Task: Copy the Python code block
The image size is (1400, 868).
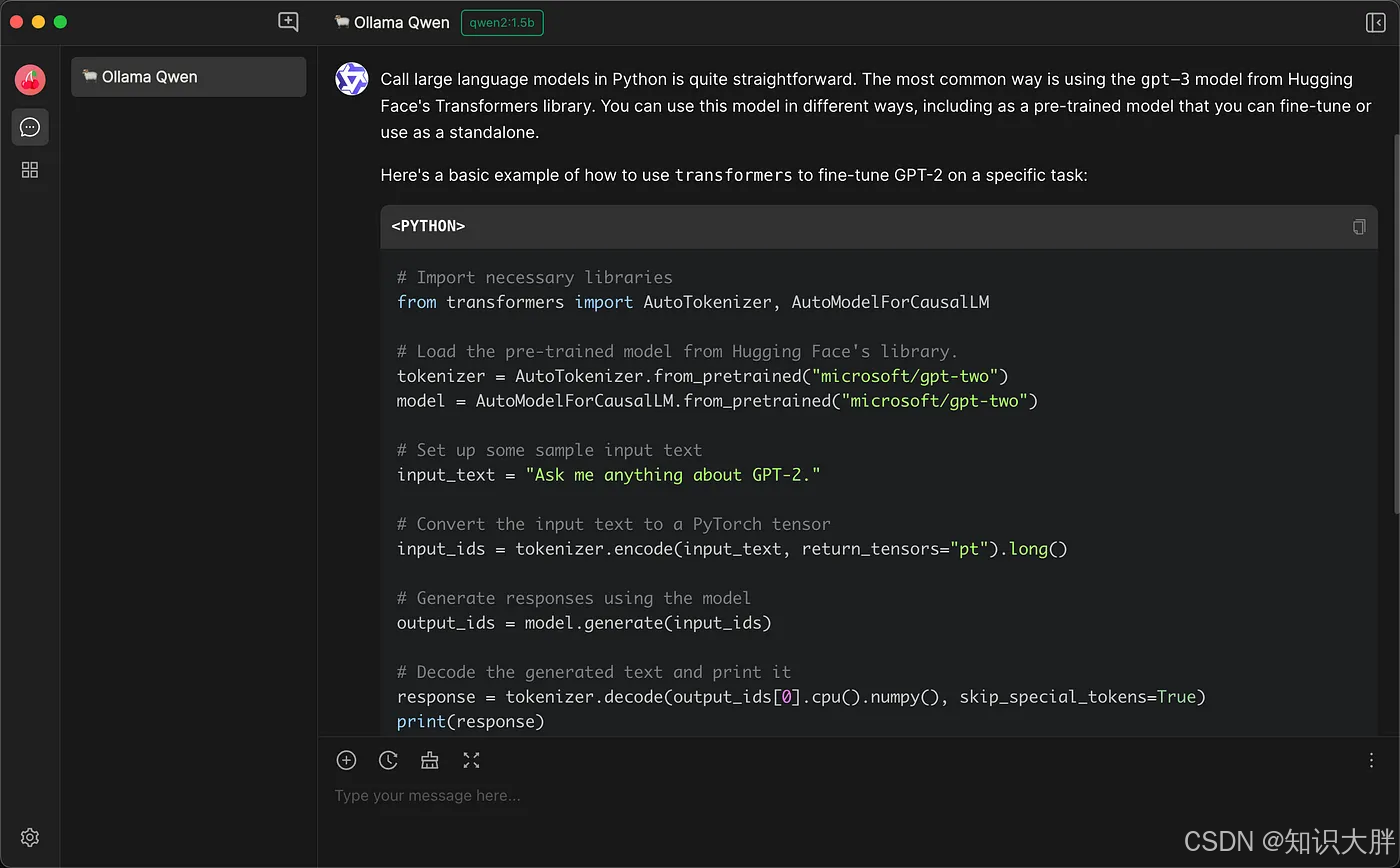Action: click(1358, 227)
